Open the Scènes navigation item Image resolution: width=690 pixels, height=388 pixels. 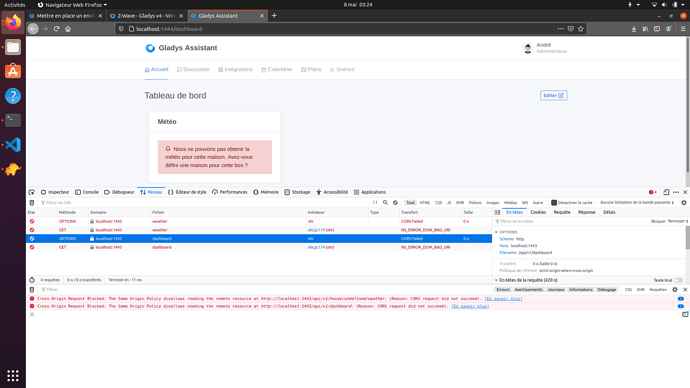(x=342, y=70)
